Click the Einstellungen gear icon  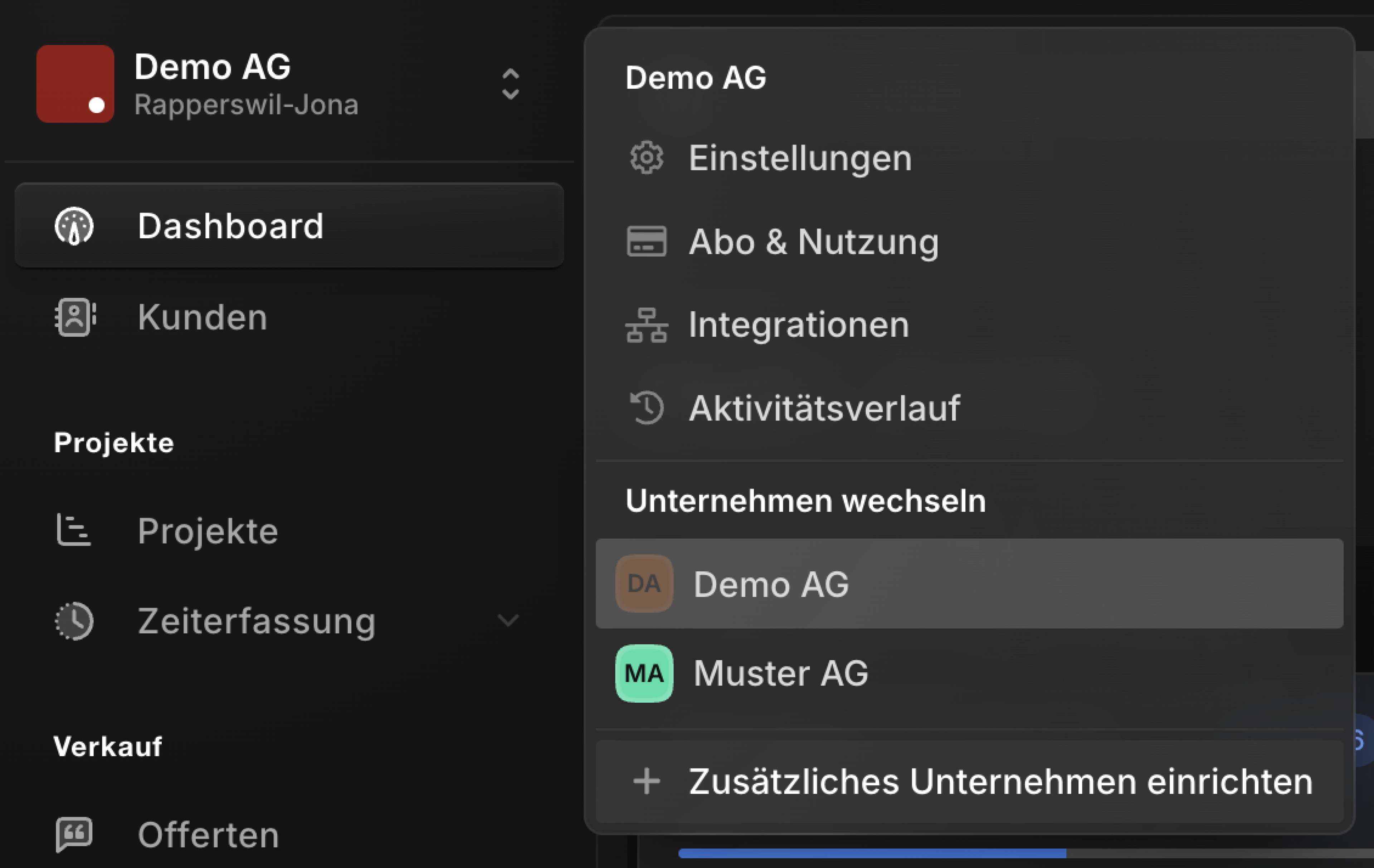click(647, 157)
